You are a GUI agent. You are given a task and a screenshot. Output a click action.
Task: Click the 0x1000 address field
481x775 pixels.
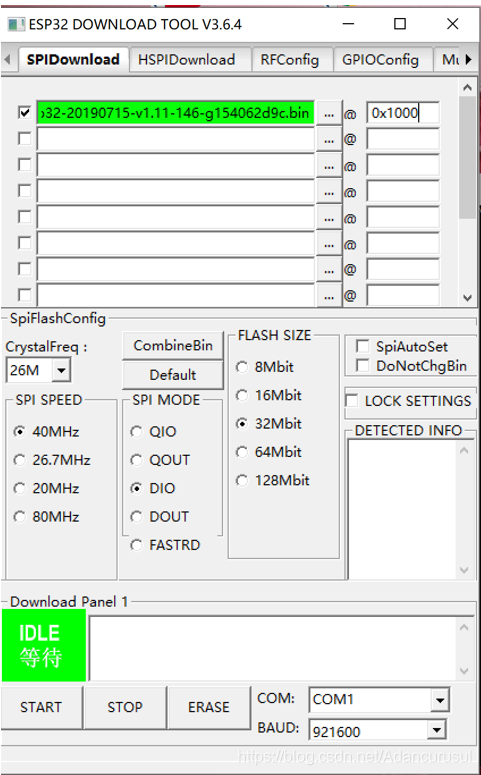coord(403,113)
